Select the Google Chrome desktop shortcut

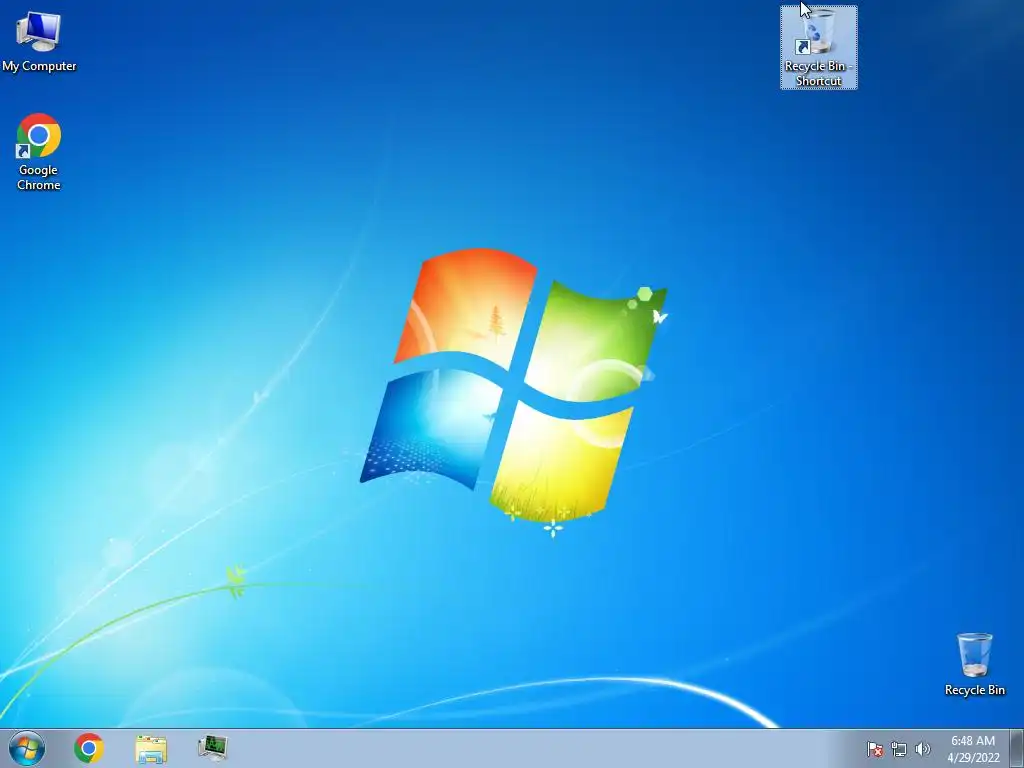tap(39, 152)
